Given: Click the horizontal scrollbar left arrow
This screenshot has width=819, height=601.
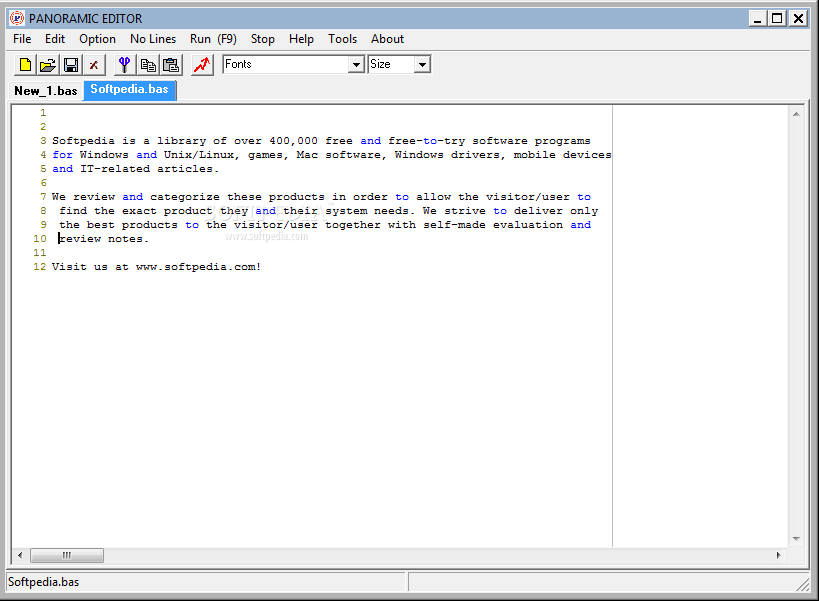Looking at the screenshot, I should click(x=20, y=555).
